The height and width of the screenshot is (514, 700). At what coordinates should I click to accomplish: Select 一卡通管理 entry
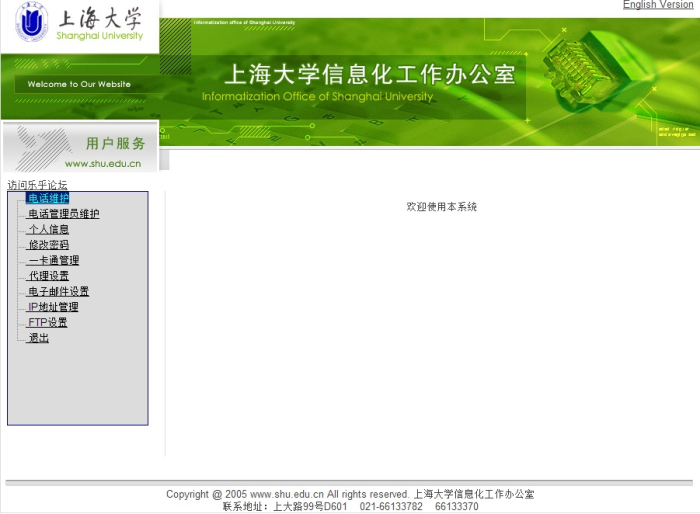click(x=54, y=260)
